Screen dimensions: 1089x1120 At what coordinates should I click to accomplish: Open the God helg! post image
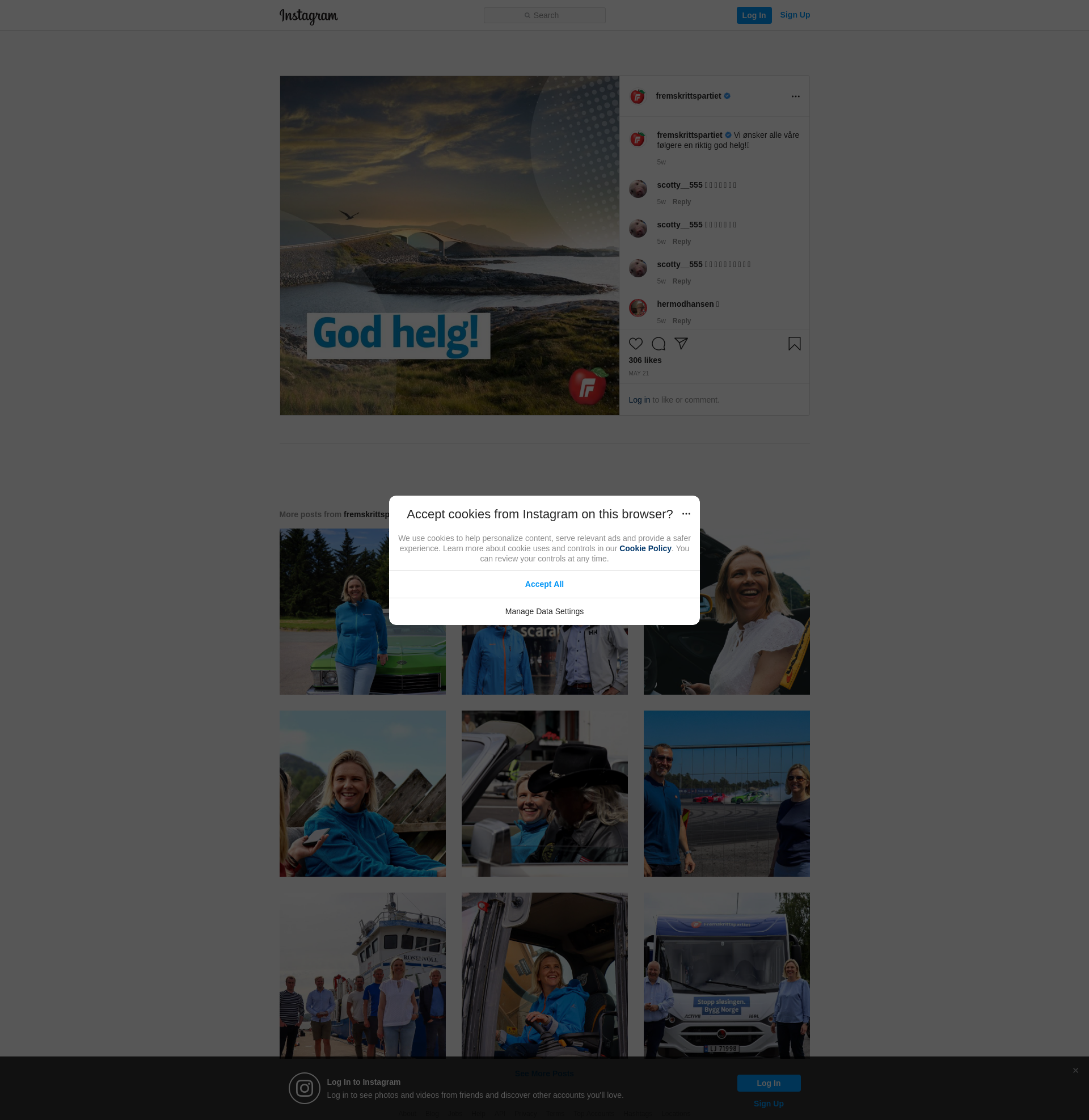(450, 246)
